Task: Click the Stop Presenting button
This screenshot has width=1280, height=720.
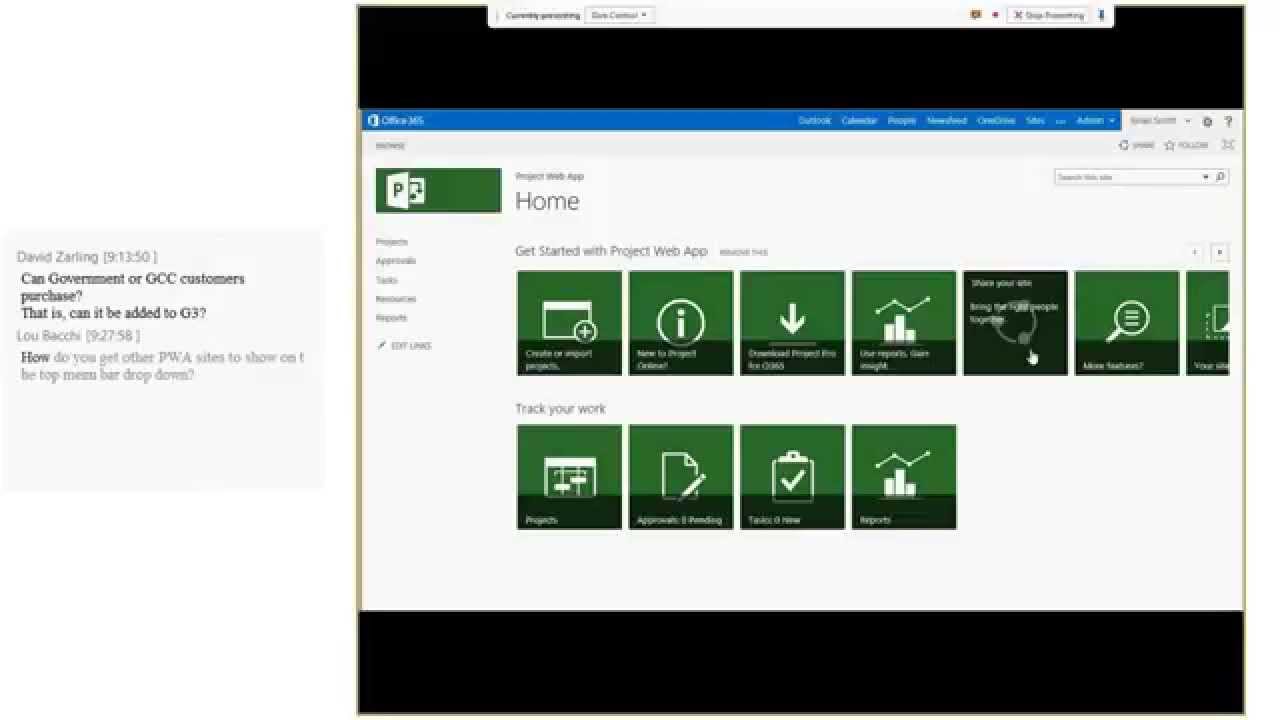Action: tap(1047, 15)
